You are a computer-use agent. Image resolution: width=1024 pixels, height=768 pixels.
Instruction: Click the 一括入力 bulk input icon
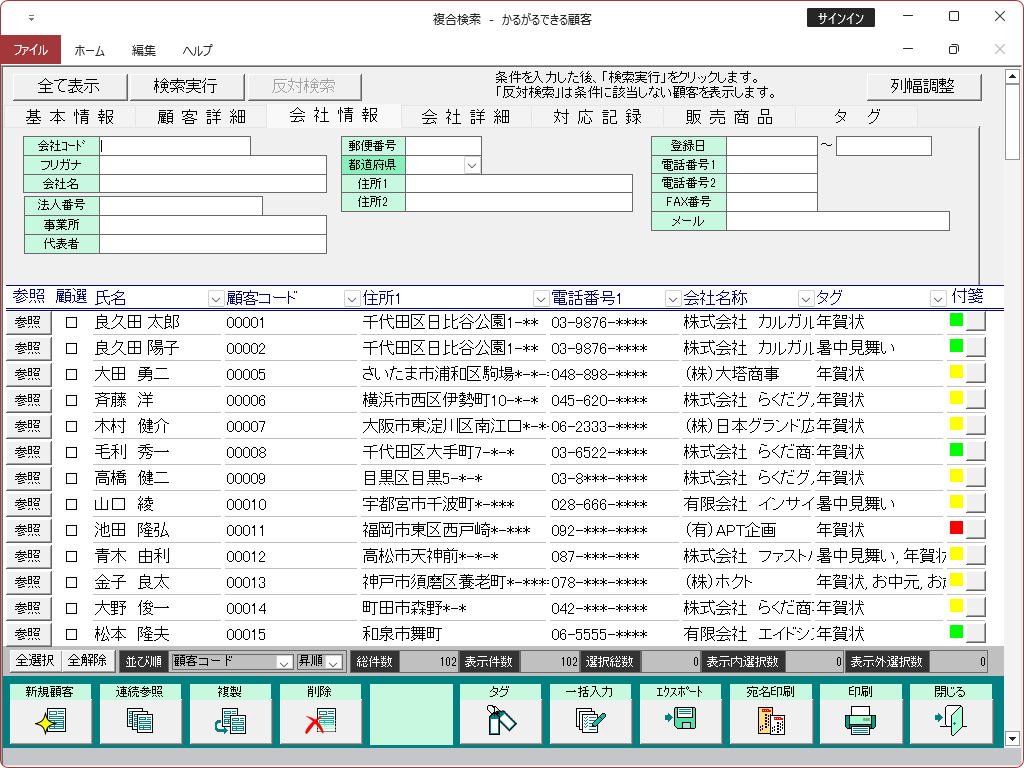click(589, 719)
